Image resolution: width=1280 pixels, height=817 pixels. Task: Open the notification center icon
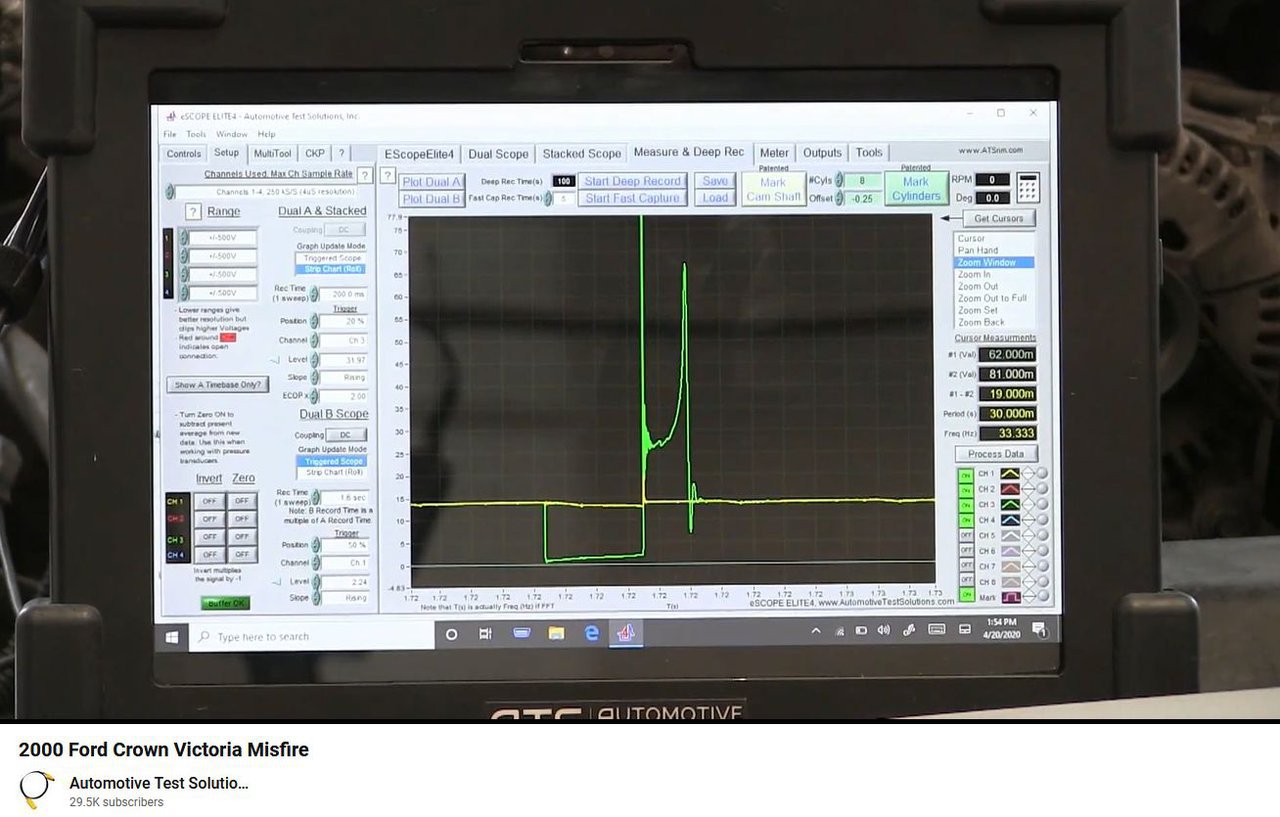(x=1039, y=629)
